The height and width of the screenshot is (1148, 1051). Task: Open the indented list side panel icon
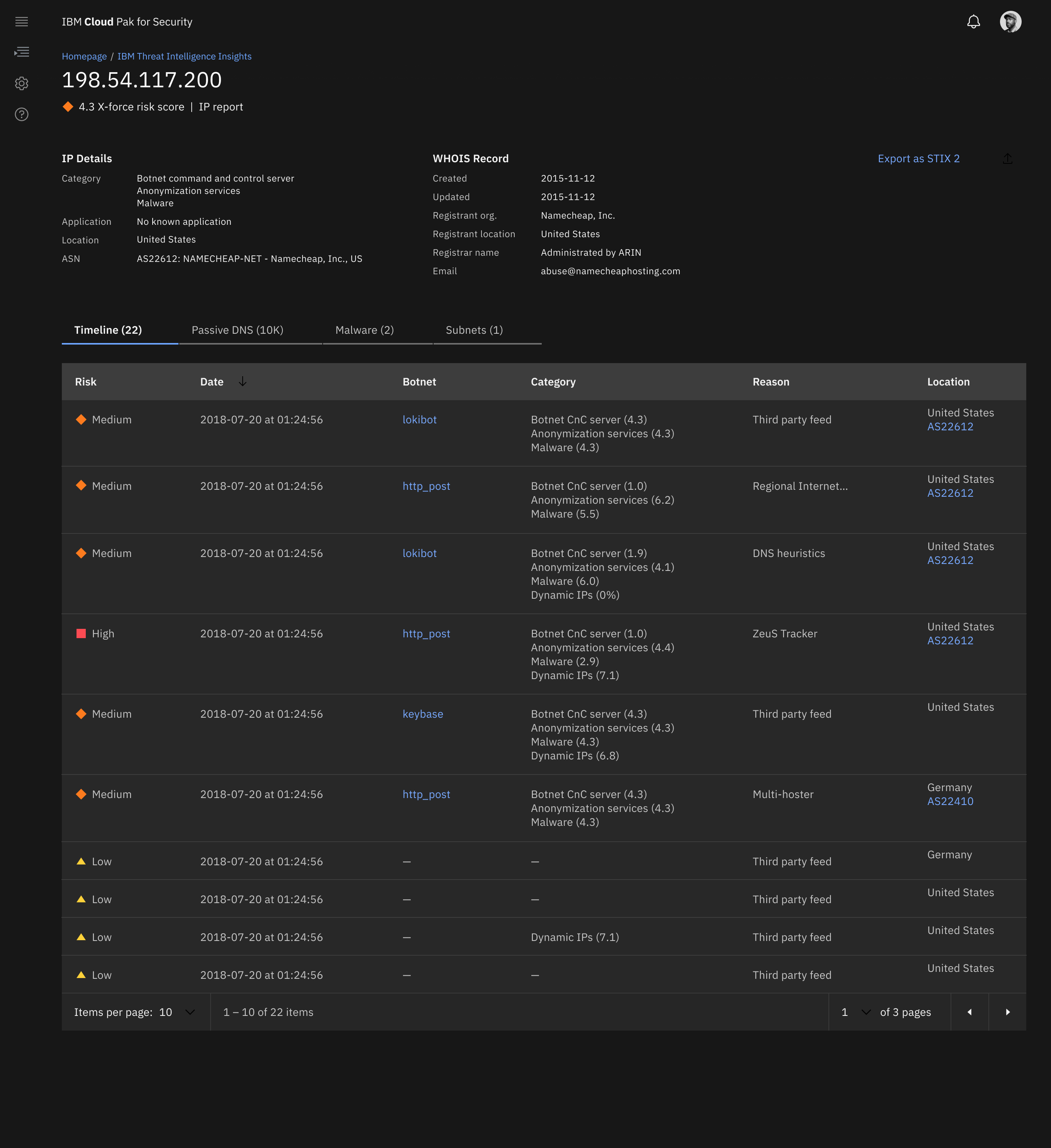point(22,53)
